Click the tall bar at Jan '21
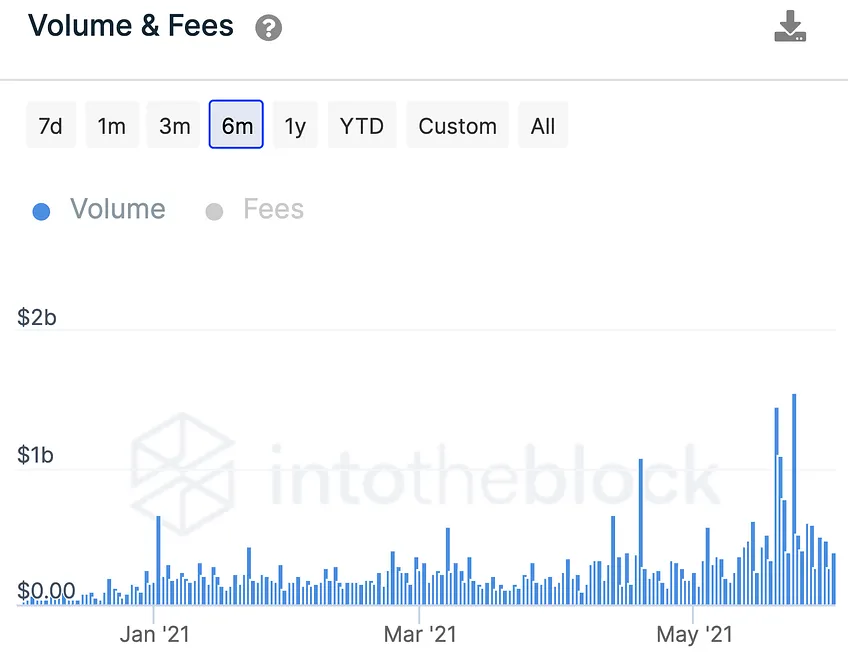Screen dimensions: 848x659 158,560
